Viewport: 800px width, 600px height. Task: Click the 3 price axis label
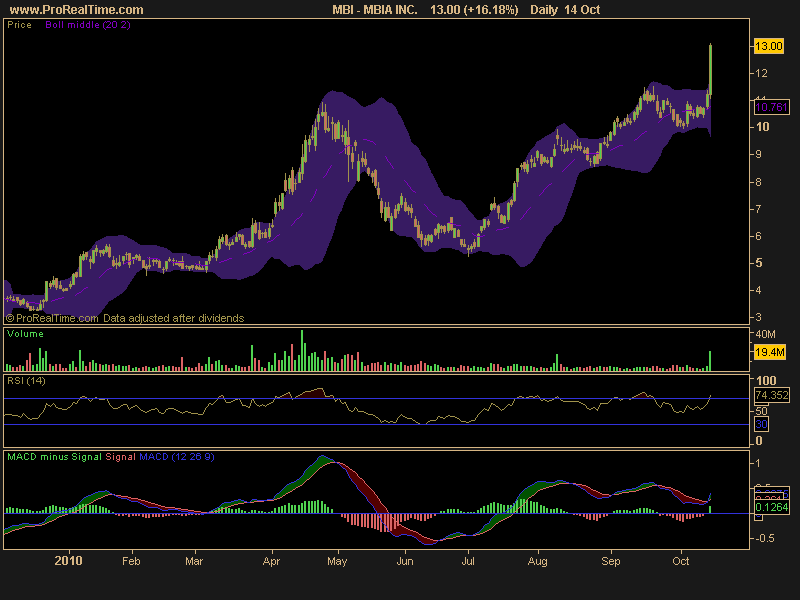click(x=759, y=317)
